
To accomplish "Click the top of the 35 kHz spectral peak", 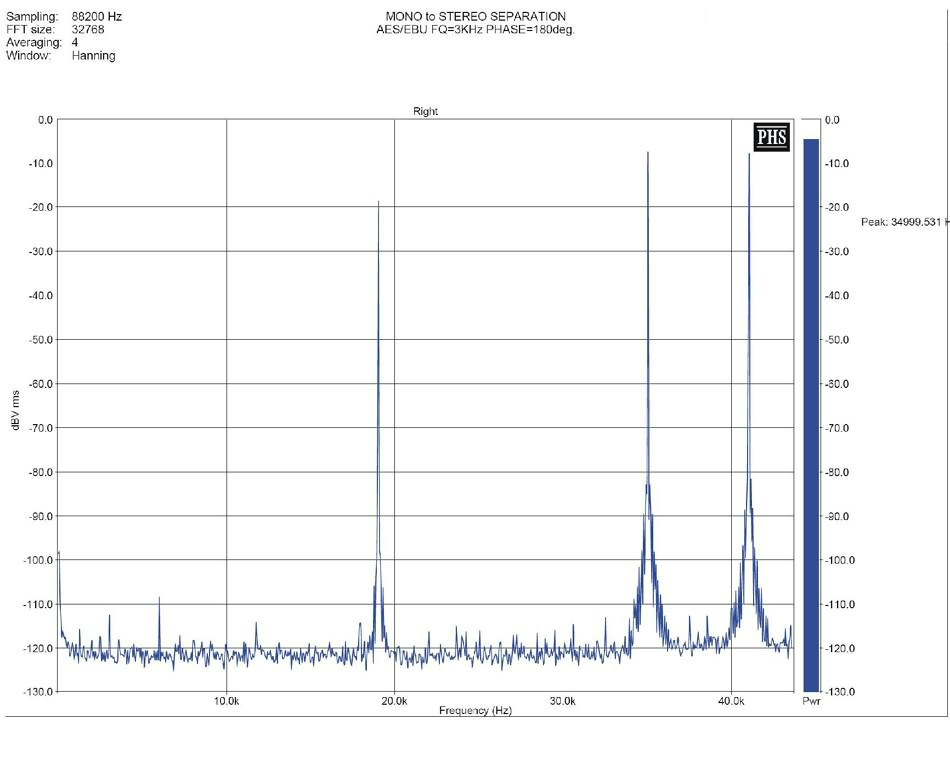I will [648, 153].
